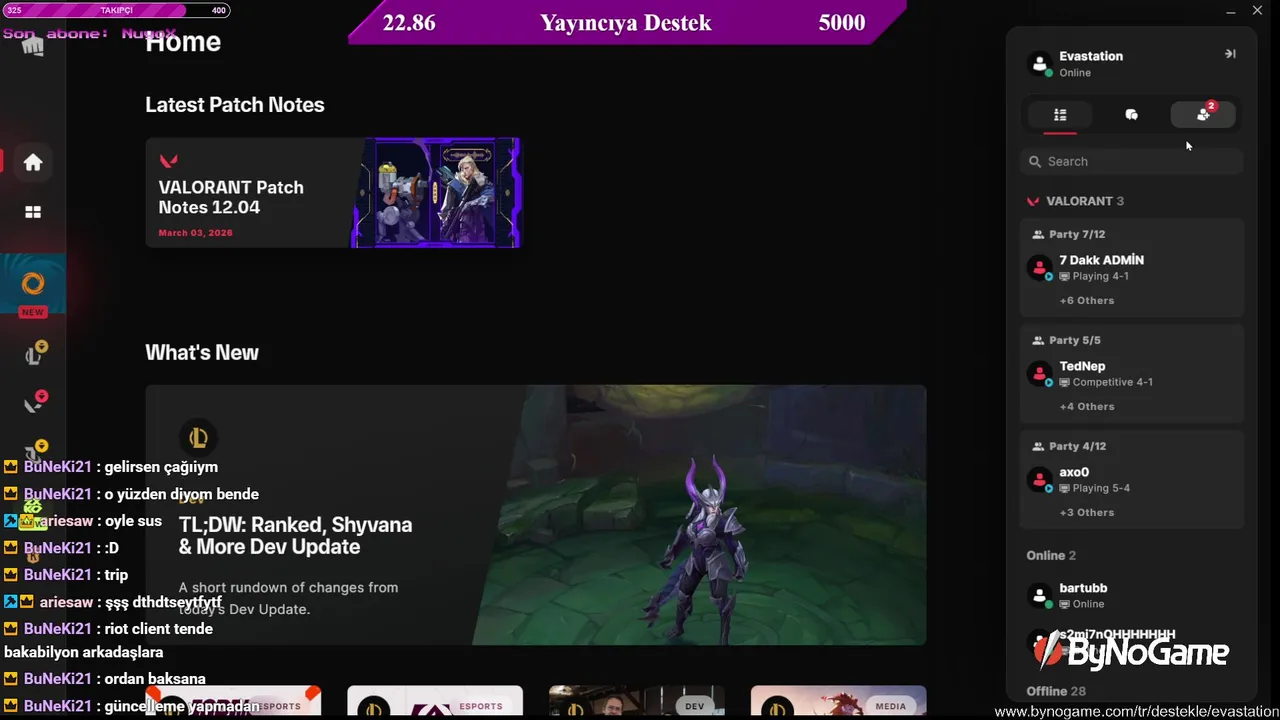Click Party 7/12 header

tap(1069, 234)
